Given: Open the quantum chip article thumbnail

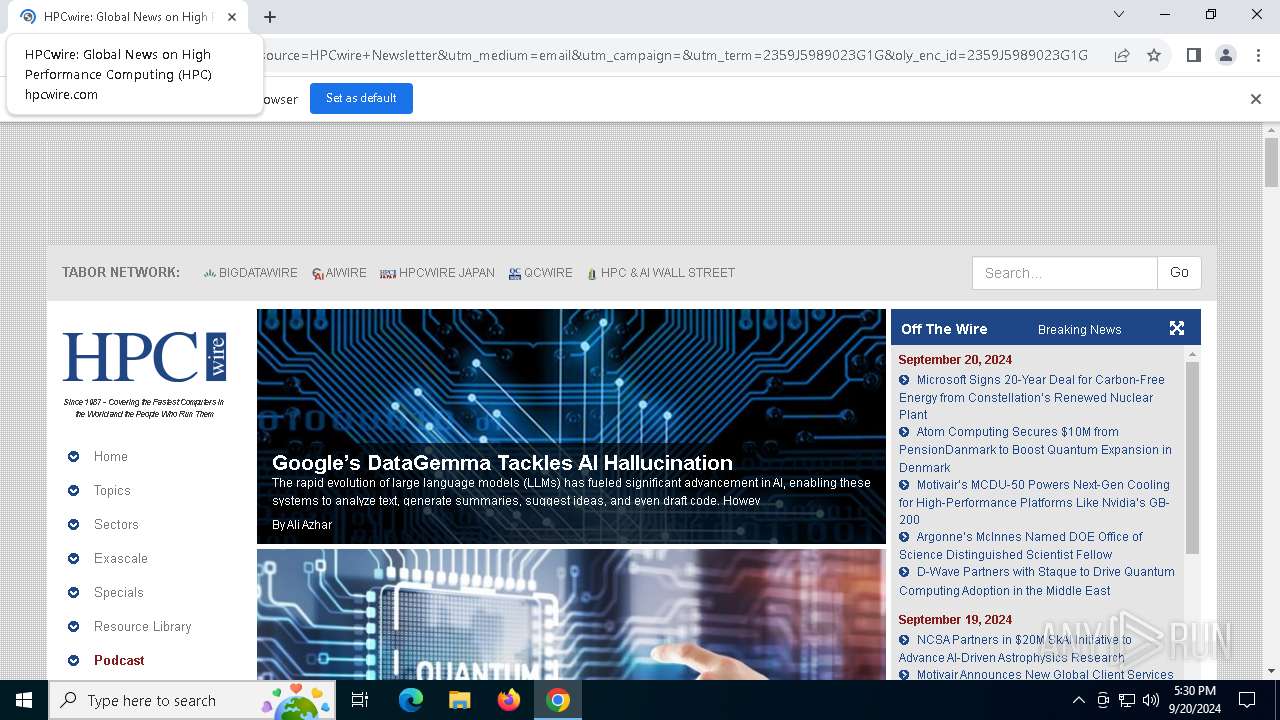Looking at the screenshot, I should (571, 614).
